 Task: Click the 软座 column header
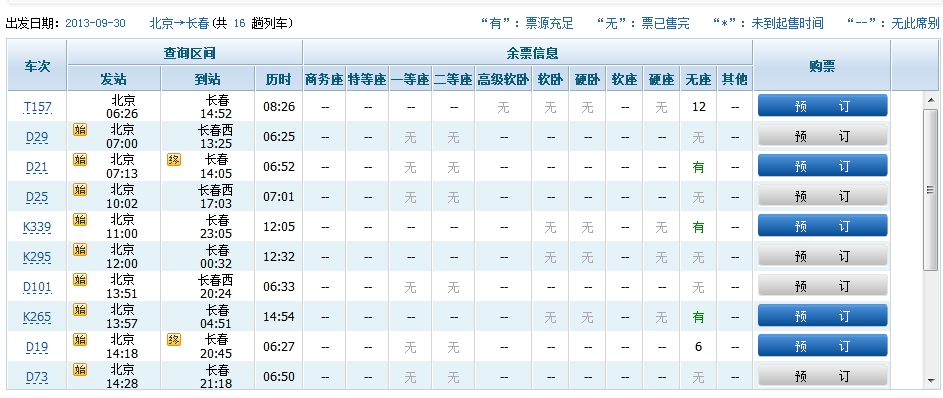click(x=625, y=79)
